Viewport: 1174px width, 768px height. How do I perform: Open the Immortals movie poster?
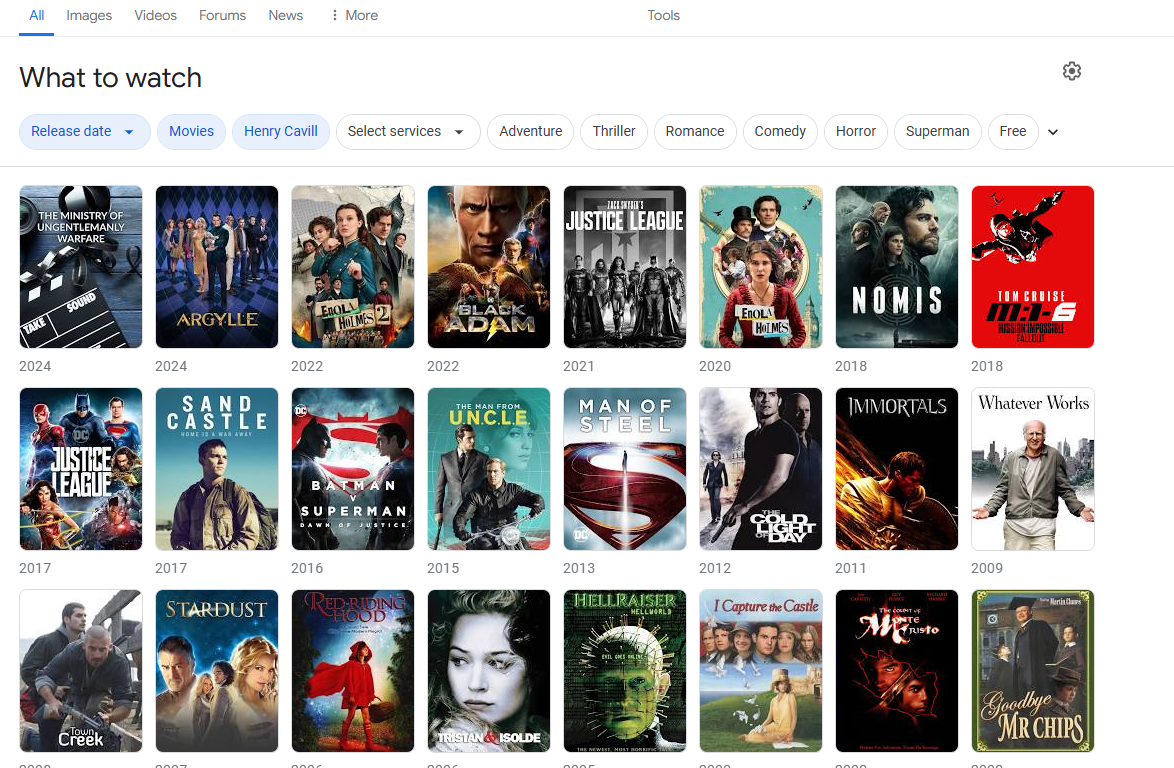click(x=897, y=469)
